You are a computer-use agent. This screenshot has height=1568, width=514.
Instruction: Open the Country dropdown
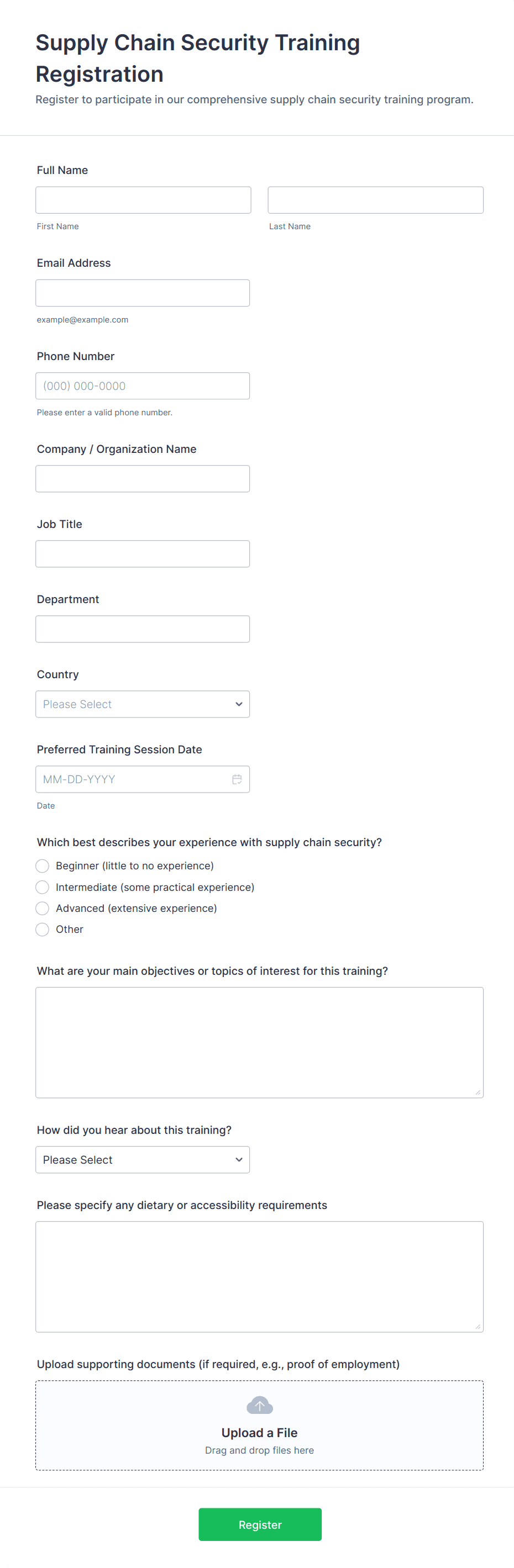pos(143,704)
